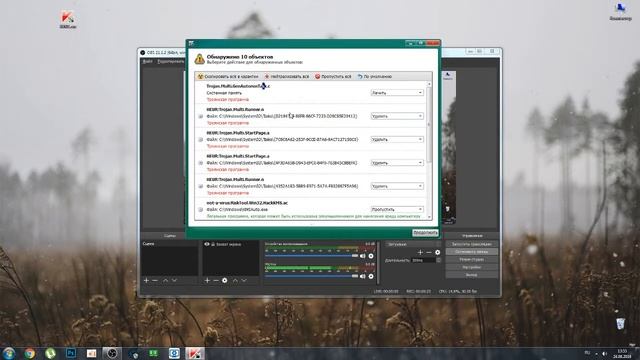Switch to OBS Studio taskbar icon
640x360 pixels.
click(x=112, y=353)
